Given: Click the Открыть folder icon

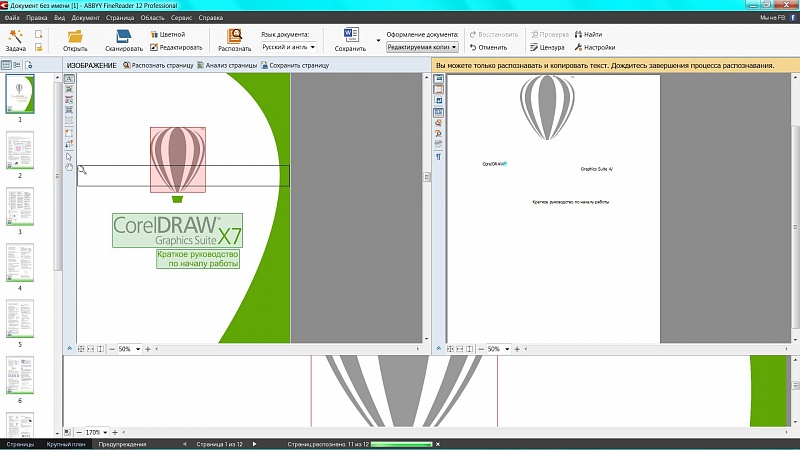Looking at the screenshot, I should click(x=75, y=35).
